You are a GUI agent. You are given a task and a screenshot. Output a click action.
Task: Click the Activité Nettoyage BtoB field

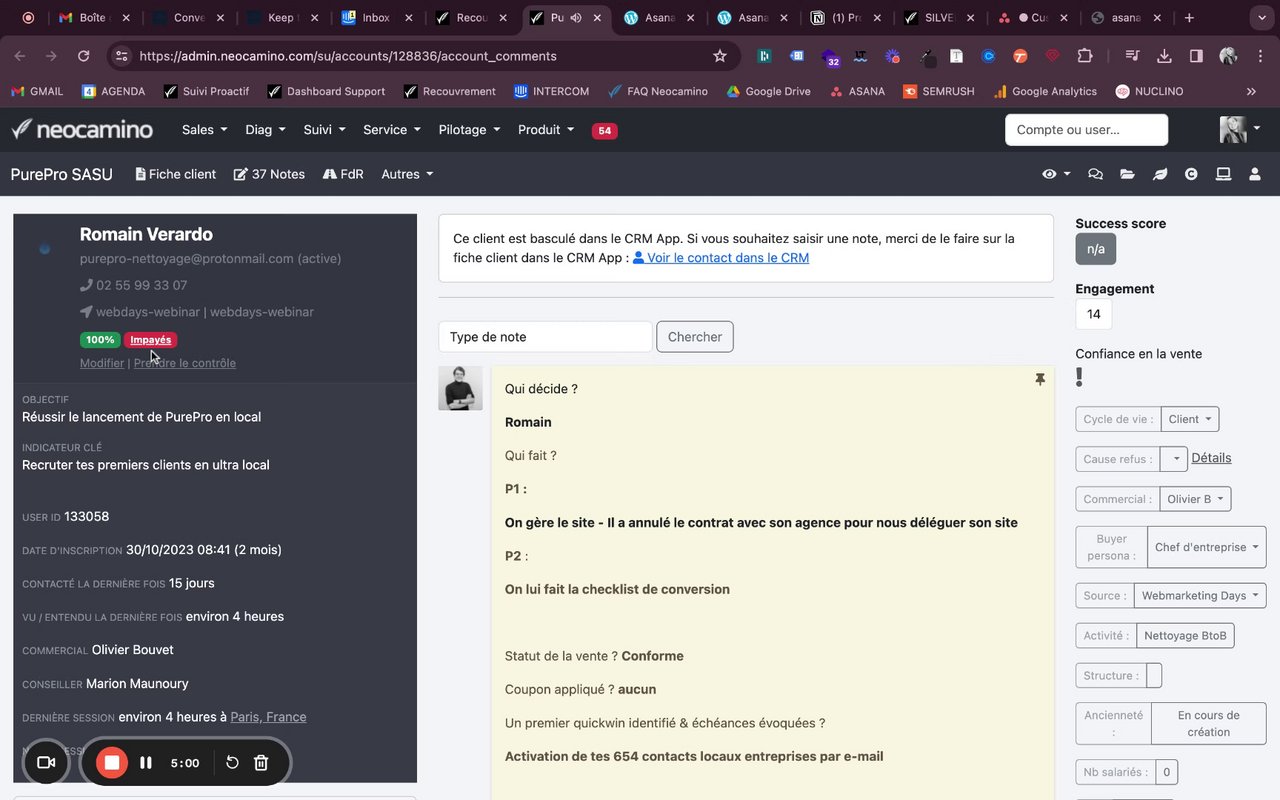pos(1185,635)
